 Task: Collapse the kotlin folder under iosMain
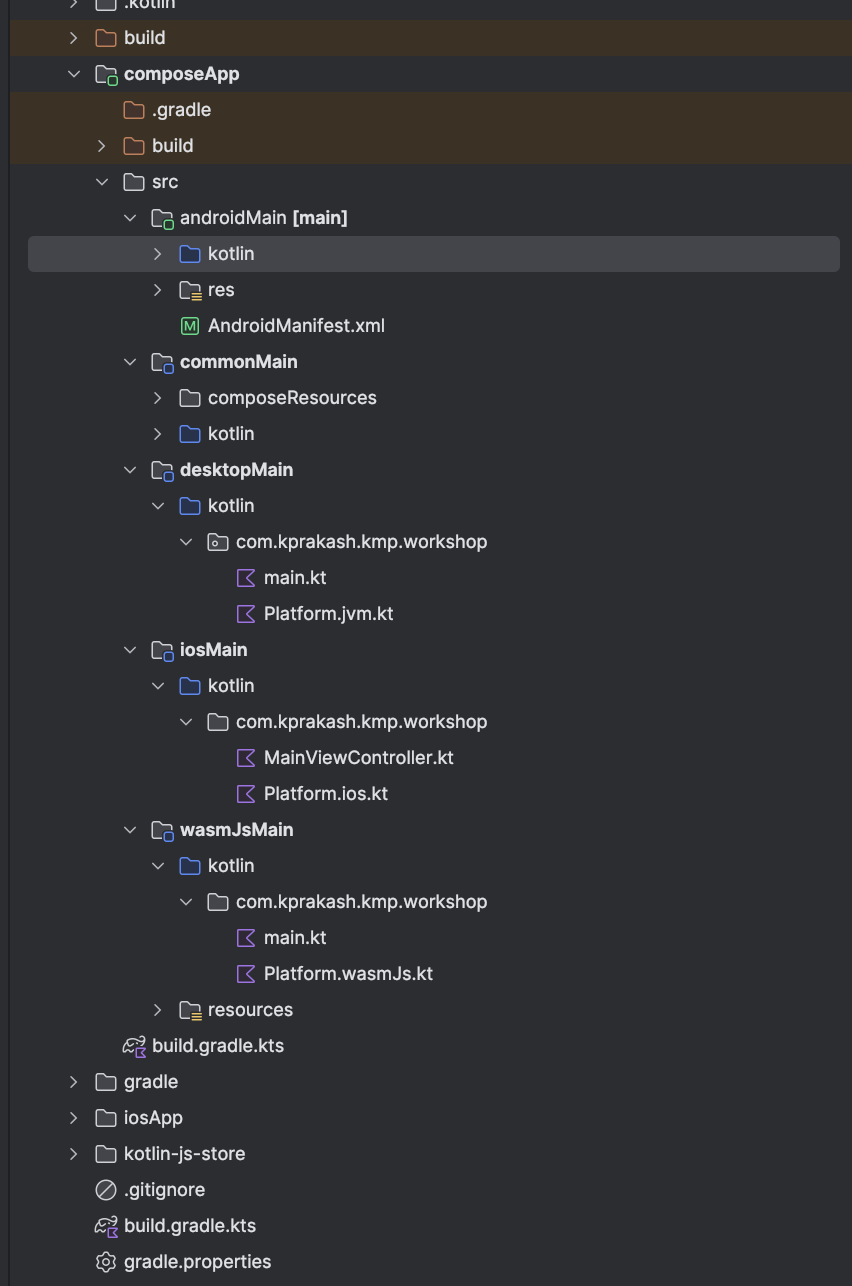click(158, 686)
